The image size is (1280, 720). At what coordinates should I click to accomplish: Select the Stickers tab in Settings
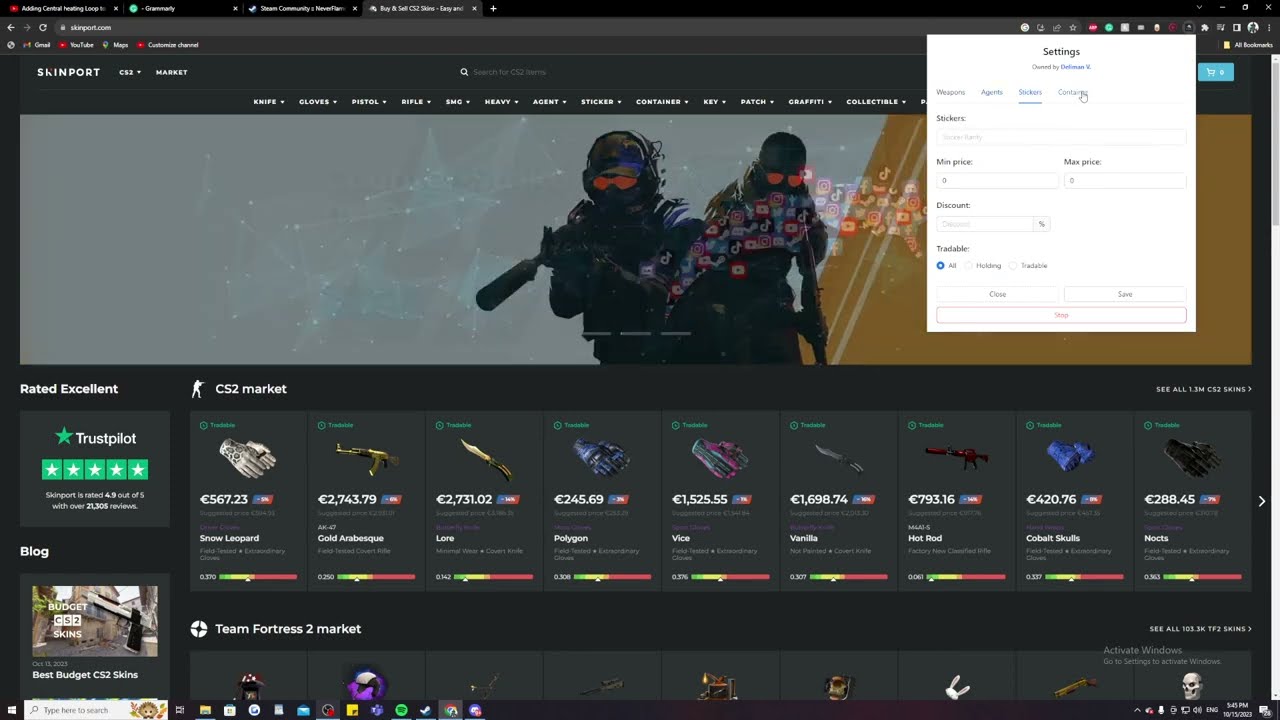click(1030, 92)
